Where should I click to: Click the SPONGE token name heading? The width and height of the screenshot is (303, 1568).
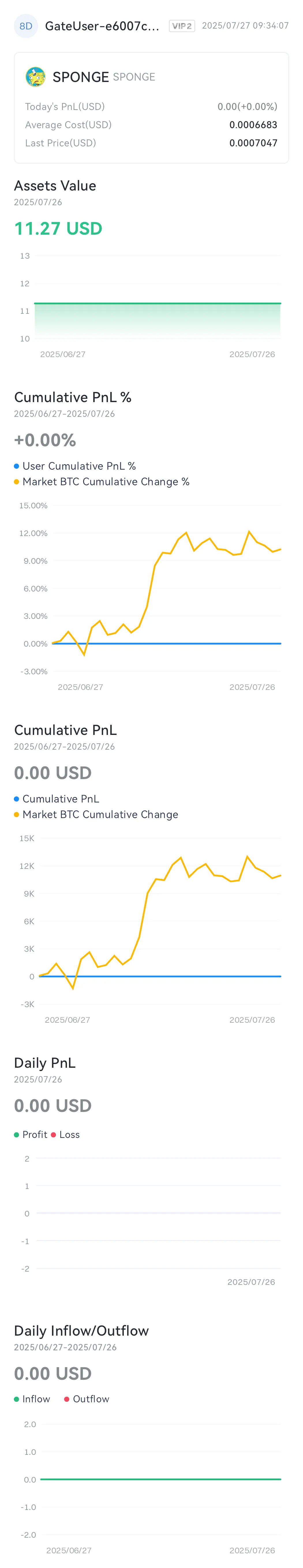pos(80,77)
